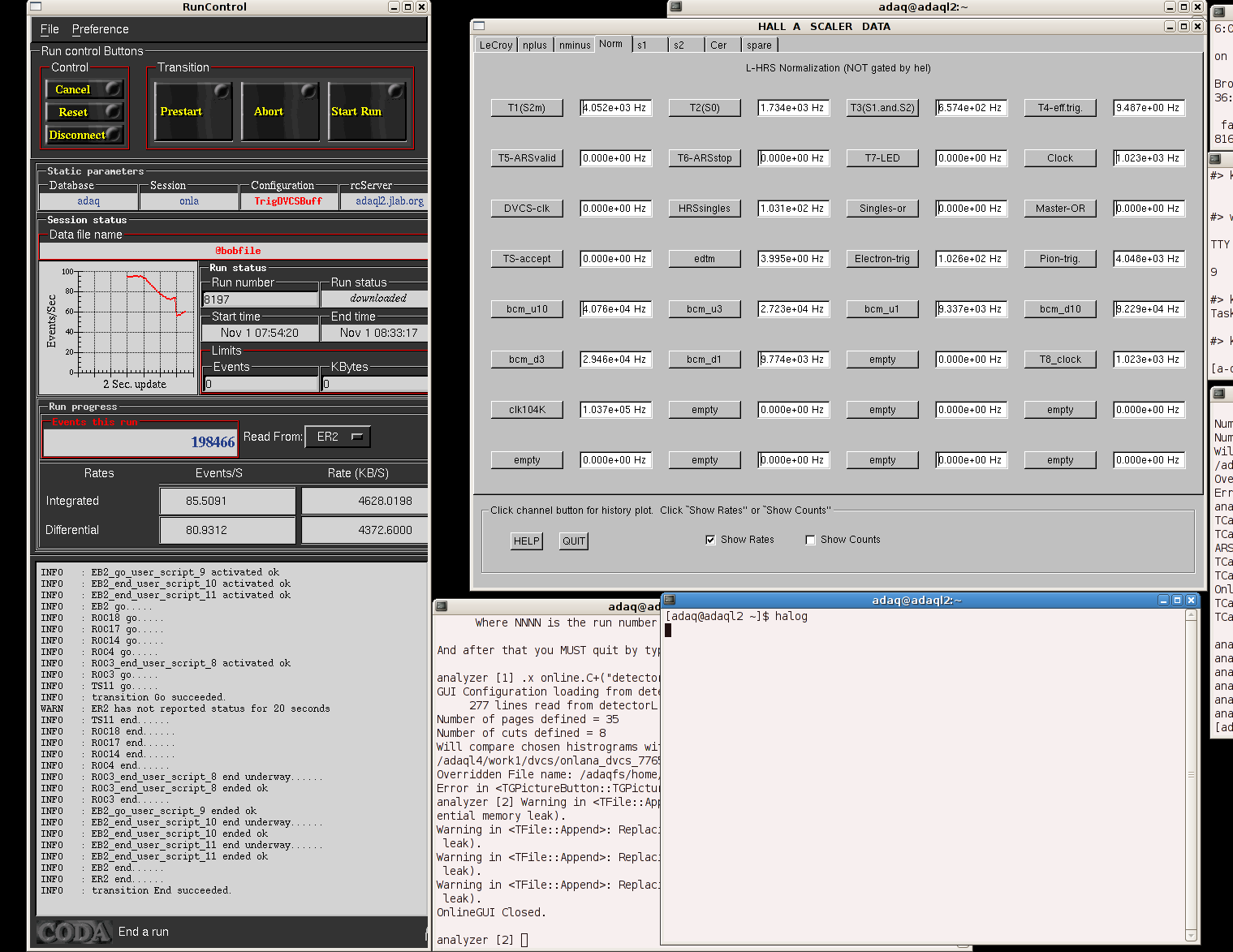
Task: Click the halog terminal vertical scrollbar
Action: tap(1192, 775)
